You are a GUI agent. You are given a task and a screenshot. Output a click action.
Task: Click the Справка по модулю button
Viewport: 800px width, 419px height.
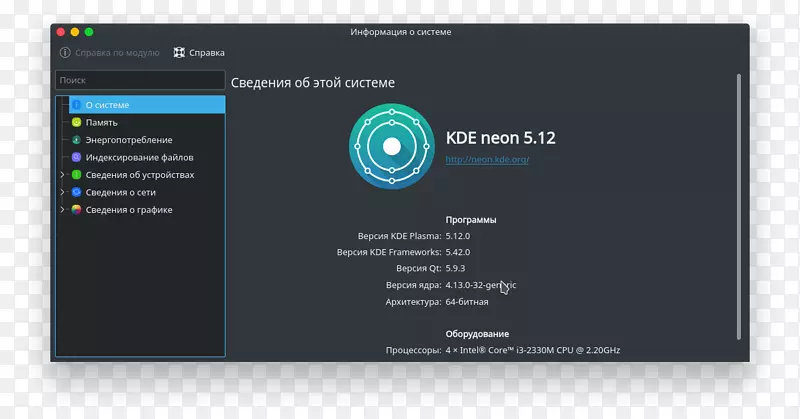point(110,53)
